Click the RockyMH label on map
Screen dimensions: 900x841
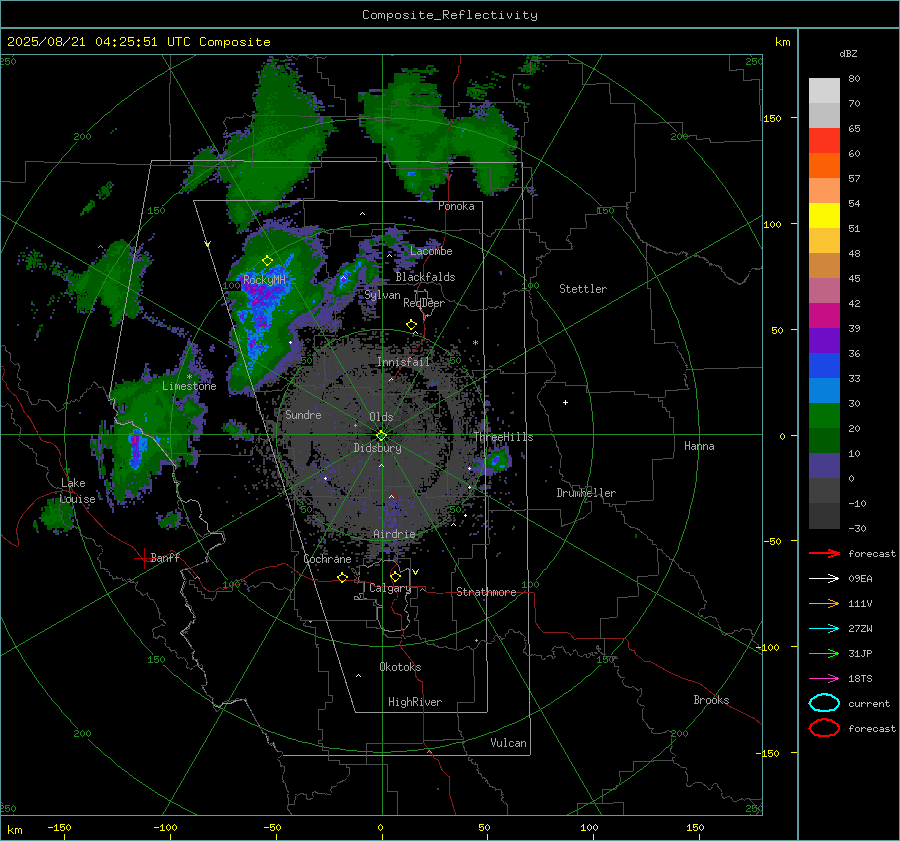click(264, 280)
